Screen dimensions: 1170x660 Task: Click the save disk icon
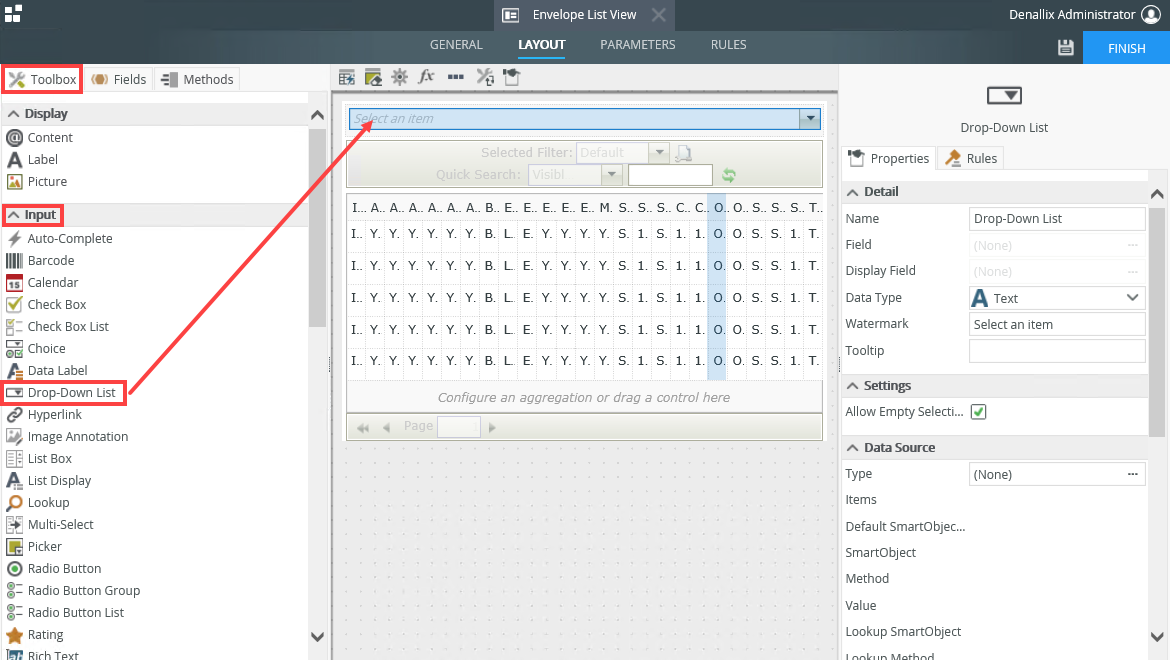click(x=1065, y=47)
